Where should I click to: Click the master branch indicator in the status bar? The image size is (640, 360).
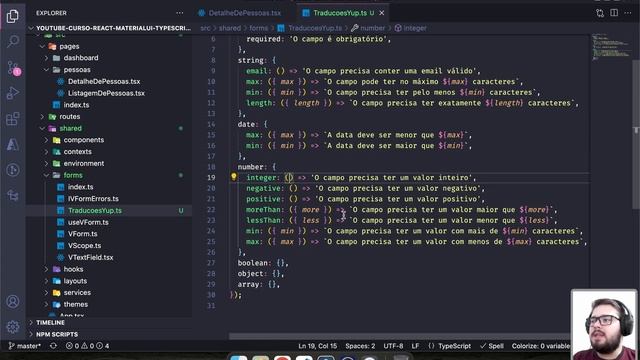tap(24, 346)
